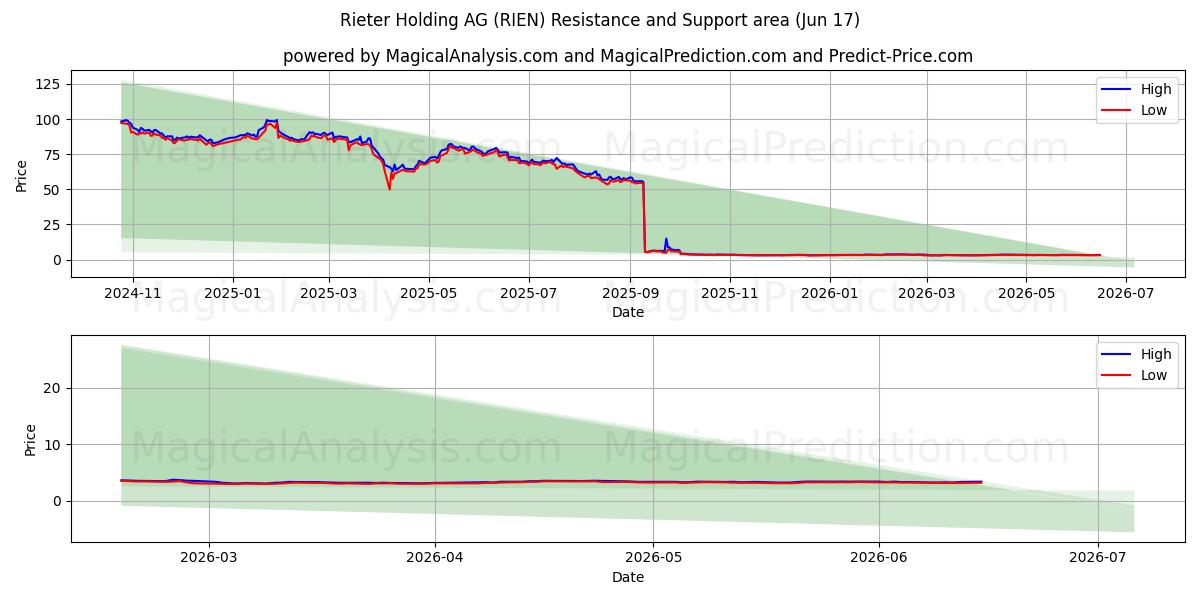Click the blue High line sample in the bottom legend
This screenshot has height=600, width=1200.
1118,355
